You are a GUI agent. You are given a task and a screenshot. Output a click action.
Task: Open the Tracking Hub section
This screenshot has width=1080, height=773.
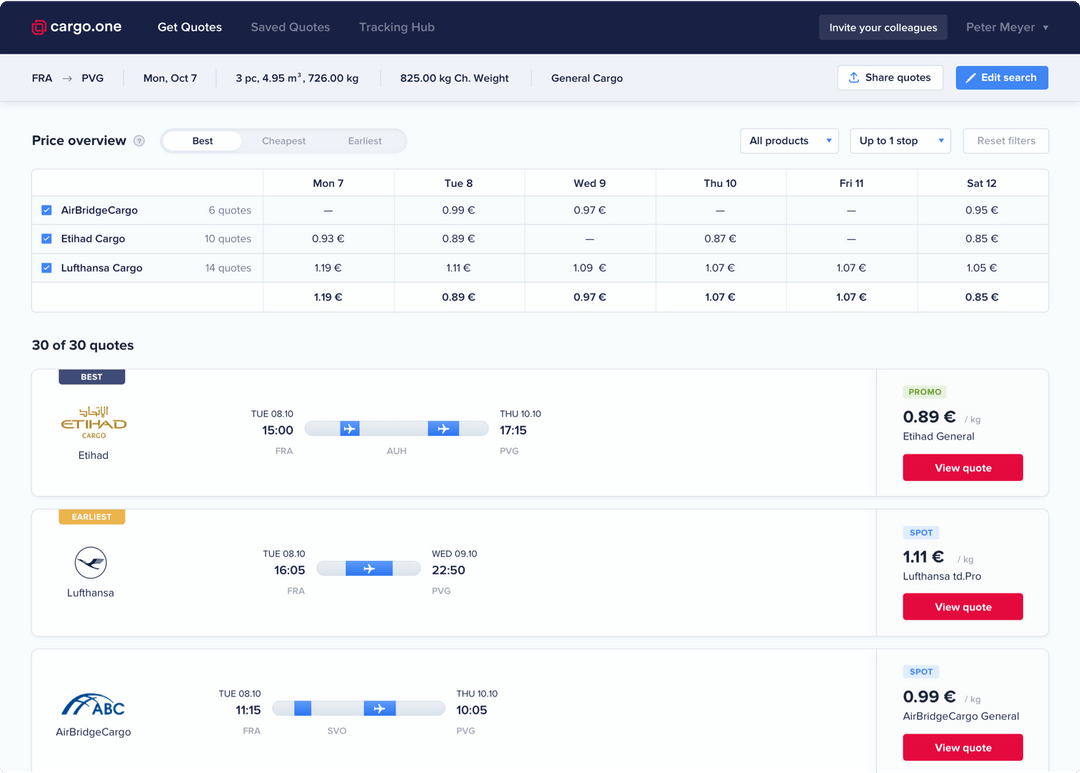pos(396,27)
